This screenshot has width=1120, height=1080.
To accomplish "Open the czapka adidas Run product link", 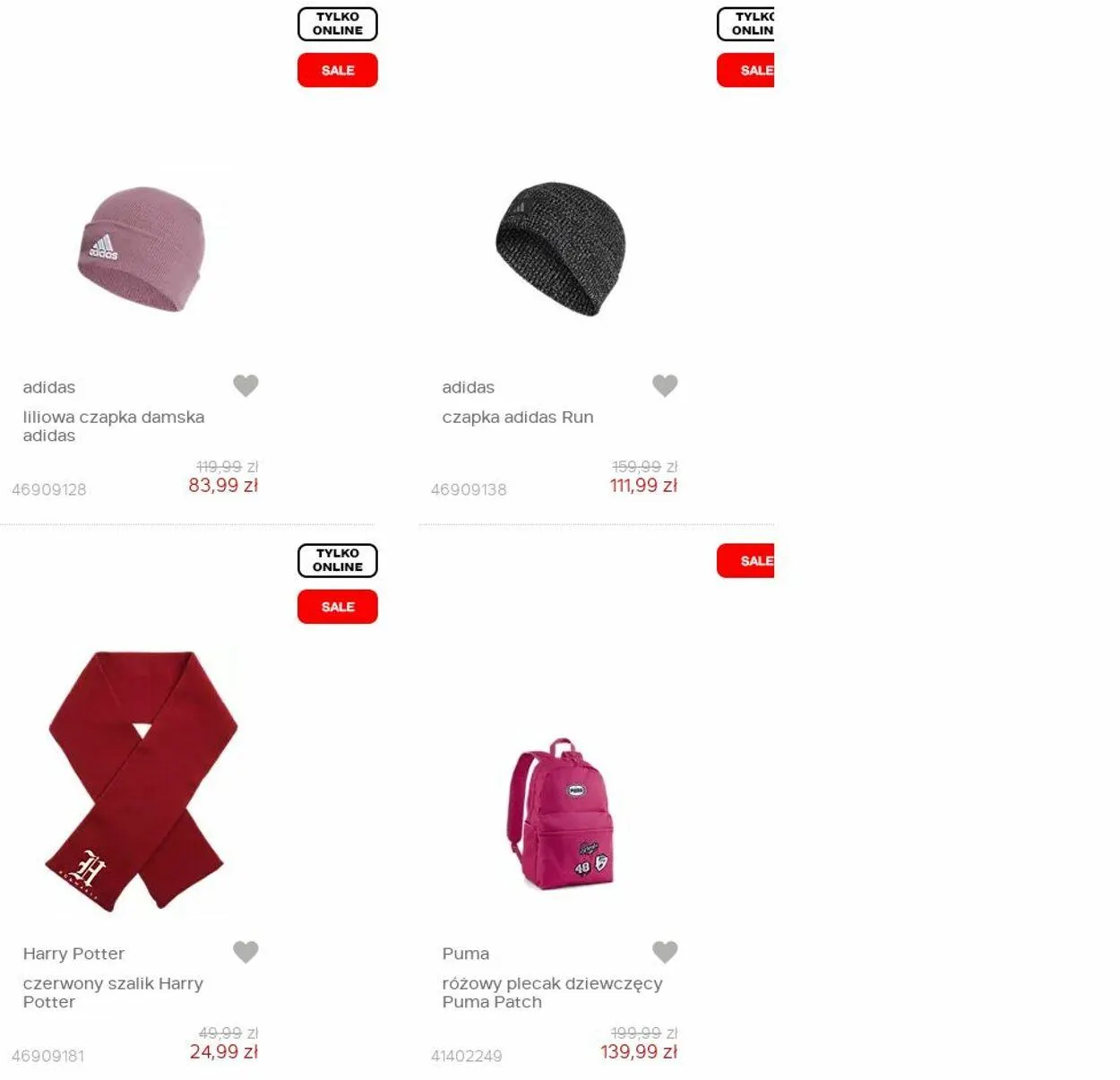I will coord(518,418).
